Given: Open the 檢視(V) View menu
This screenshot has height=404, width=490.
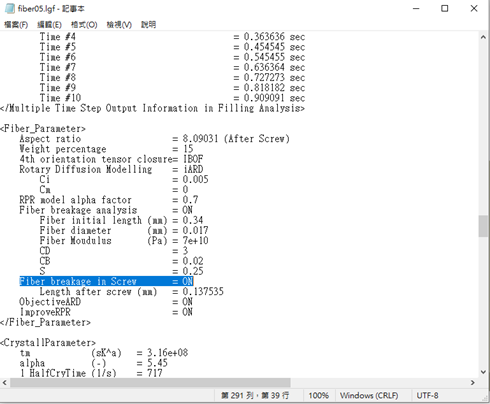Looking at the screenshot, I should click(119, 25).
